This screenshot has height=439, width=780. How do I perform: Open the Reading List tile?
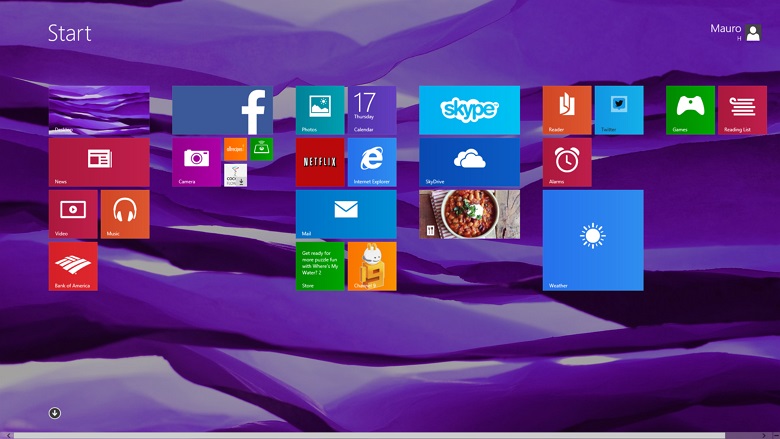pos(742,110)
